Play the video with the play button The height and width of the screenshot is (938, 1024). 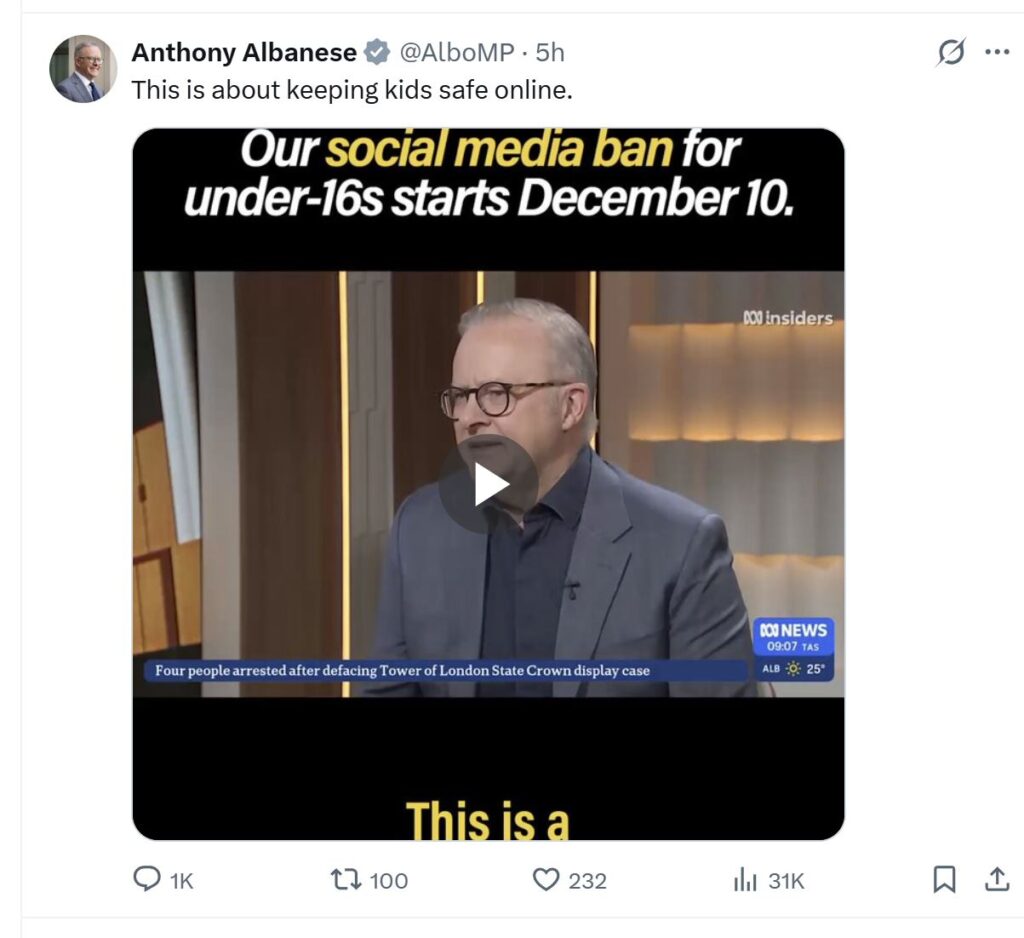pos(488,484)
